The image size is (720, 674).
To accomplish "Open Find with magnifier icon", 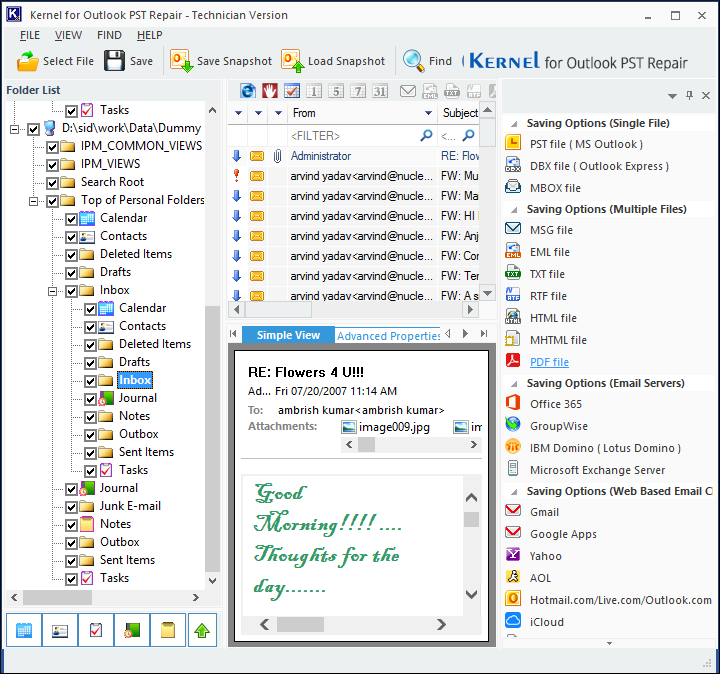I will (x=413, y=61).
